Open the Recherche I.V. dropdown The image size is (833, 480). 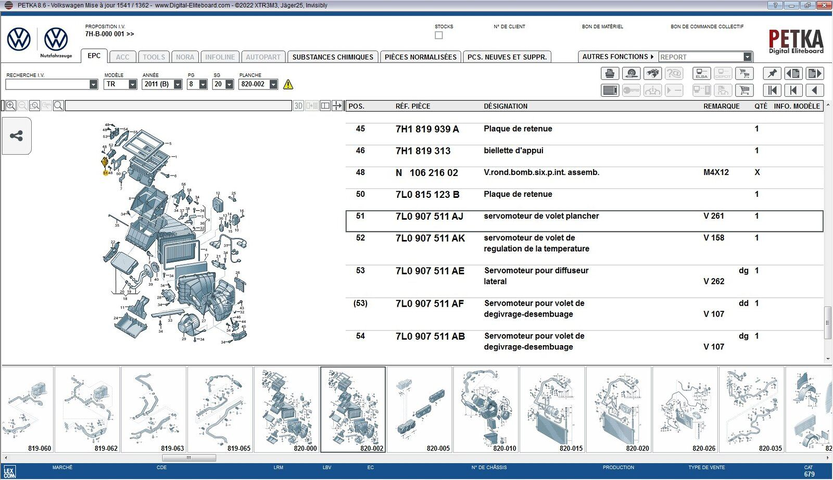click(94, 84)
